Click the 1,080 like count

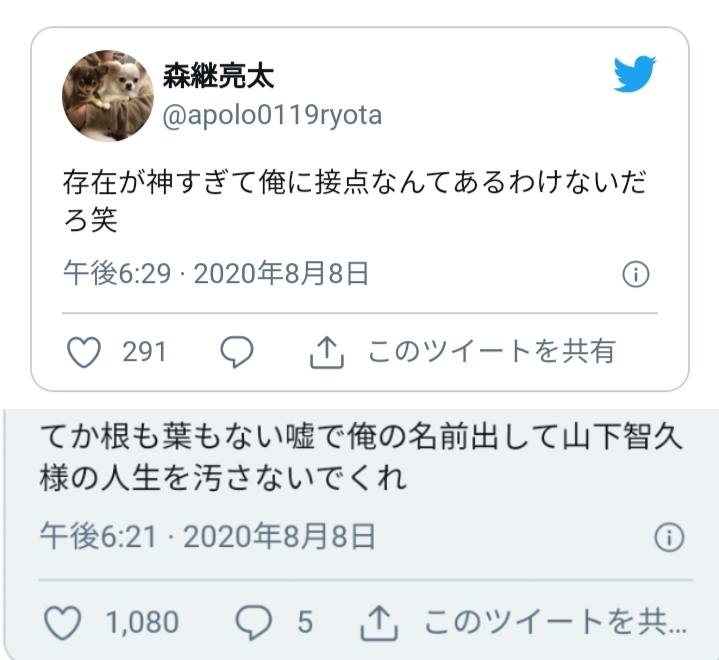142,622
